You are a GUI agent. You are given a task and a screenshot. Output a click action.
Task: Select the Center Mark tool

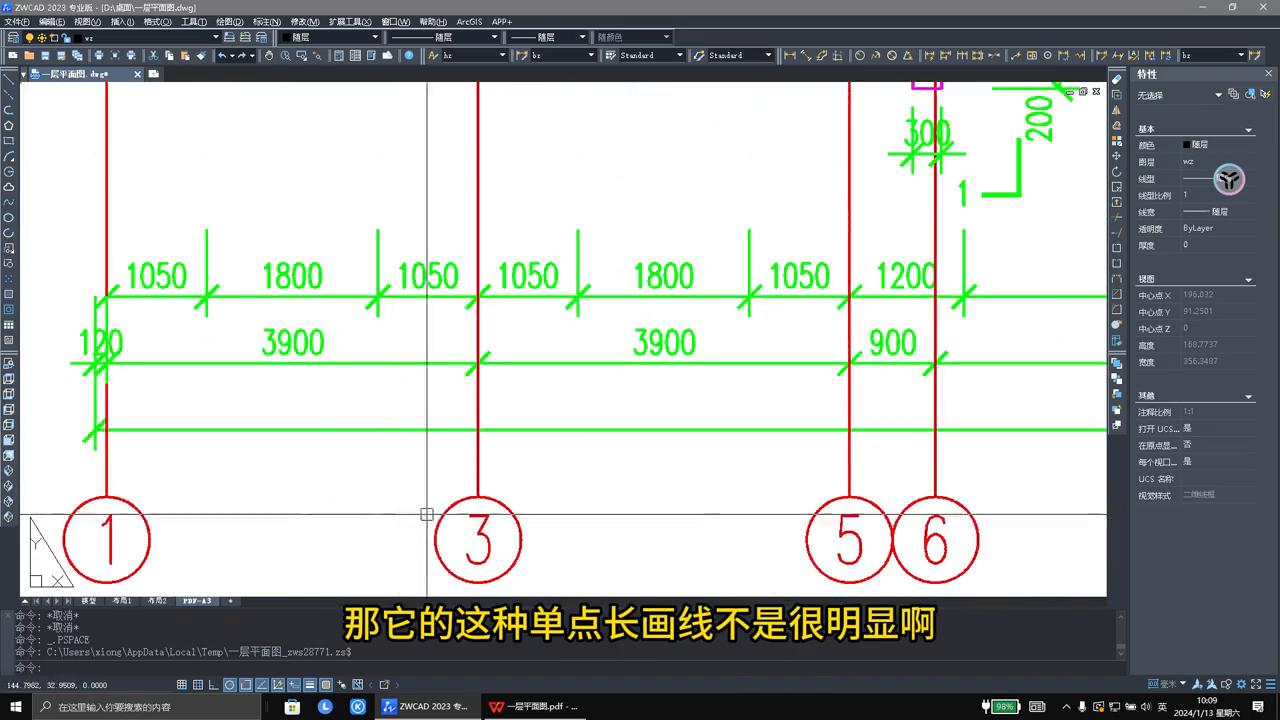1047,55
